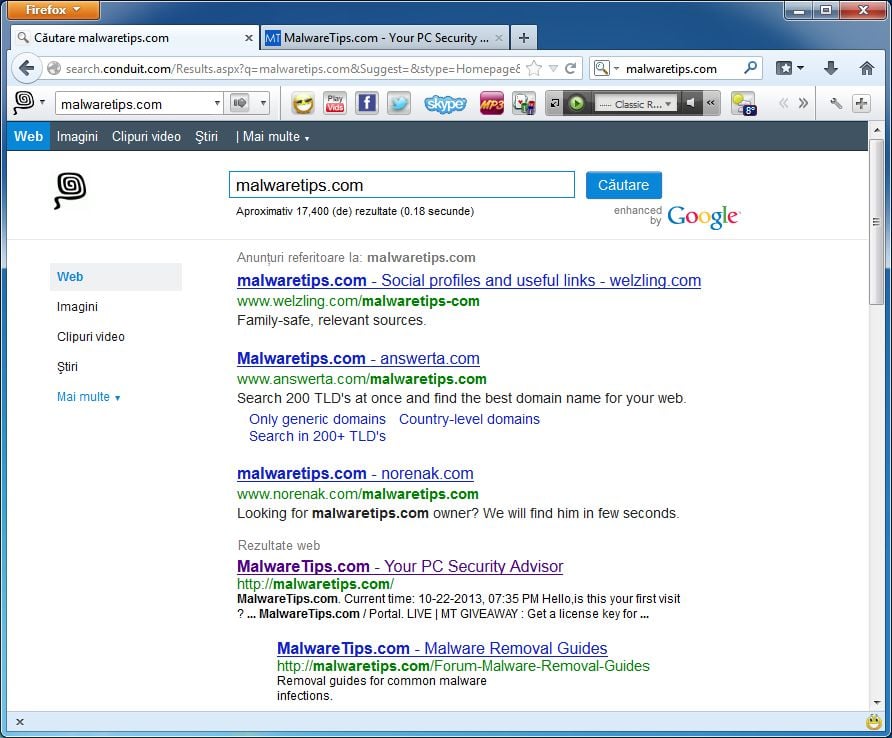The width and height of the screenshot is (892, 738).
Task: Choose Clipuri video in the left sidebar
Action: (x=90, y=337)
